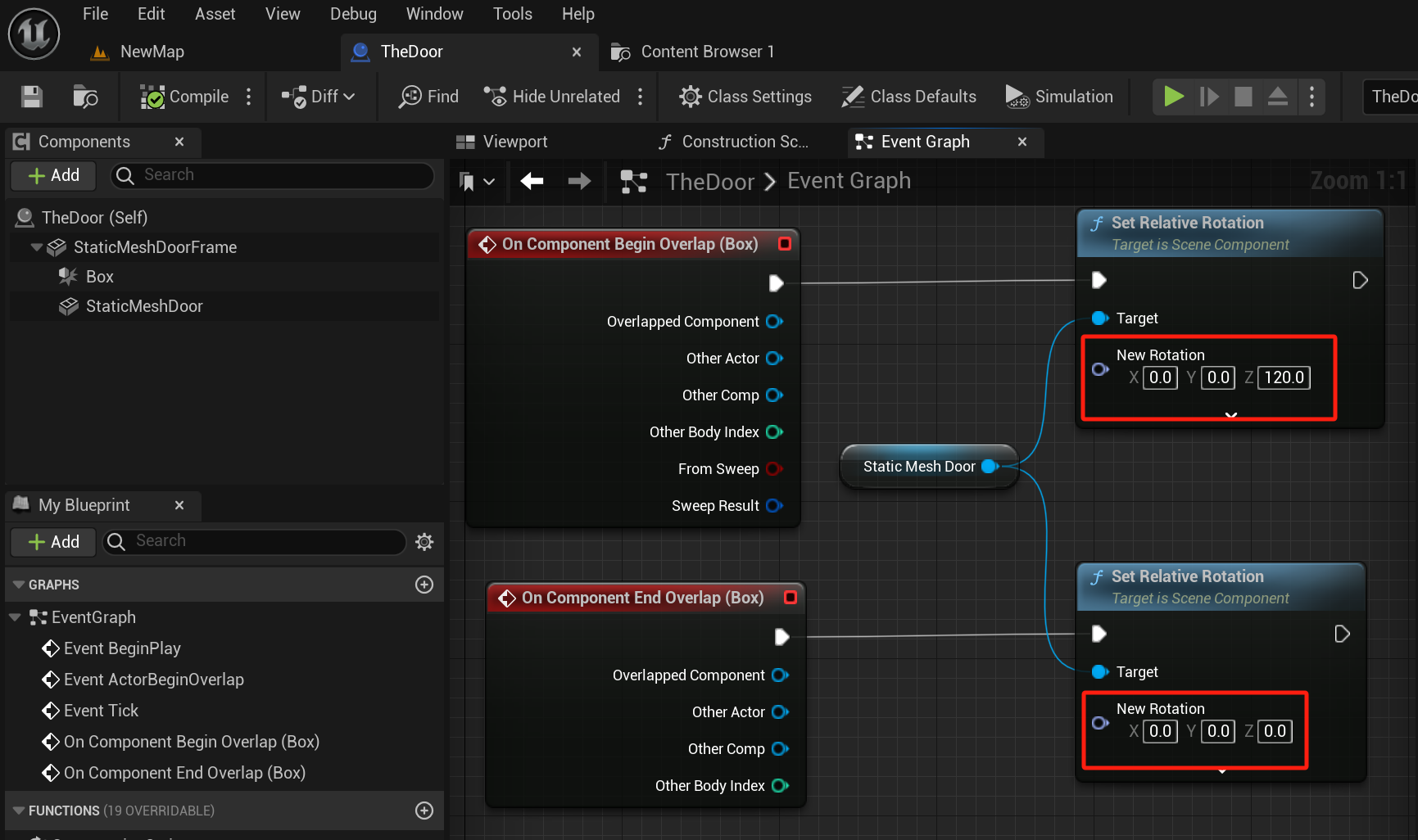Open the Diff dropdown

[319, 97]
